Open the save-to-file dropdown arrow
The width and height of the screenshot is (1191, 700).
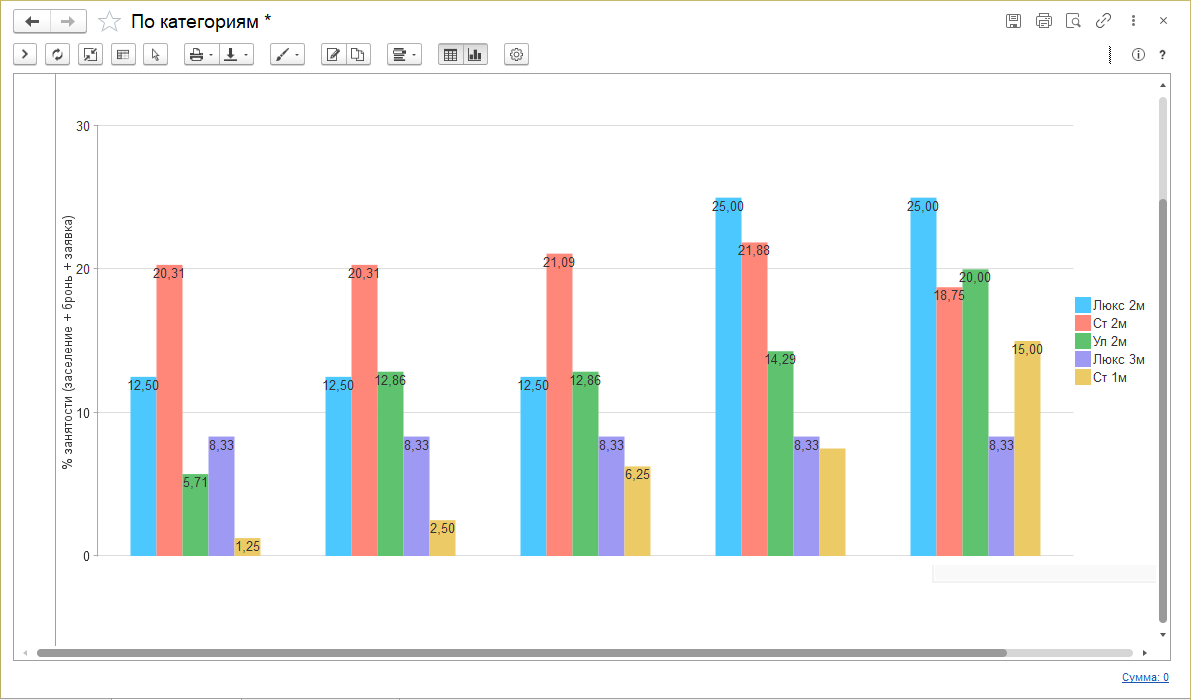click(x=246, y=55)
